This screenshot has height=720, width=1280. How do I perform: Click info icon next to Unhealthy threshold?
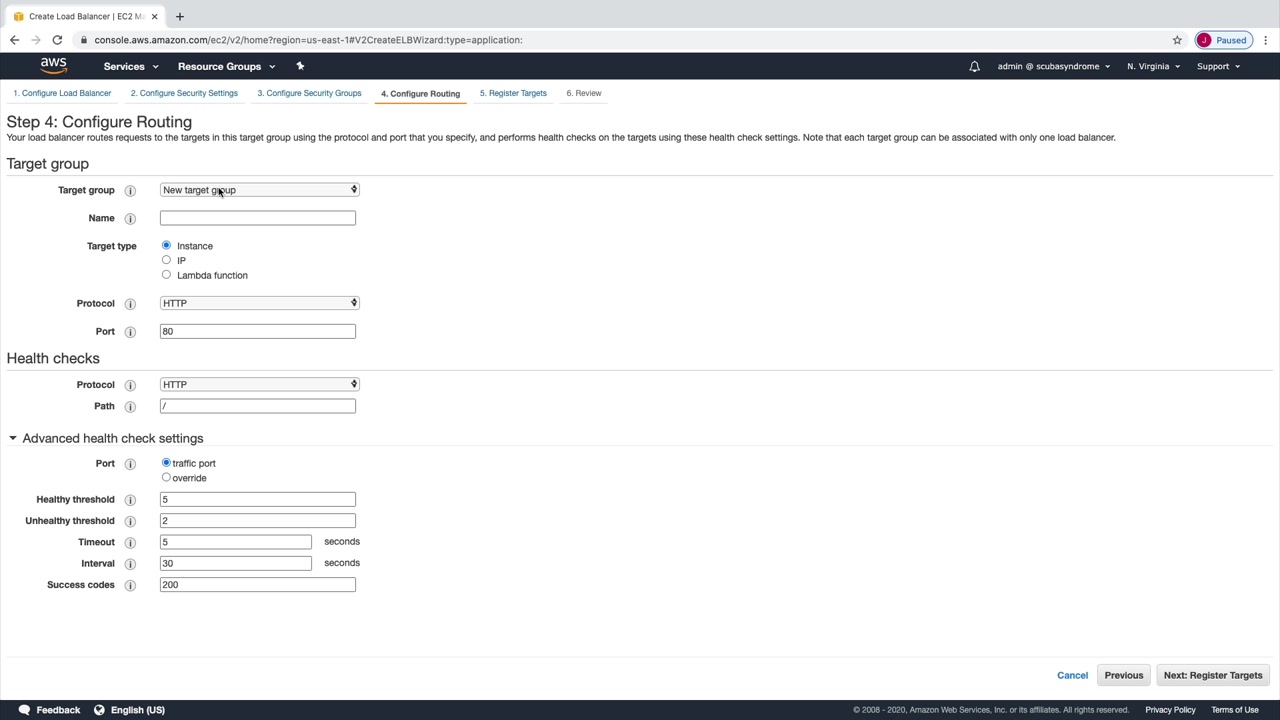(x=130, y=521)
